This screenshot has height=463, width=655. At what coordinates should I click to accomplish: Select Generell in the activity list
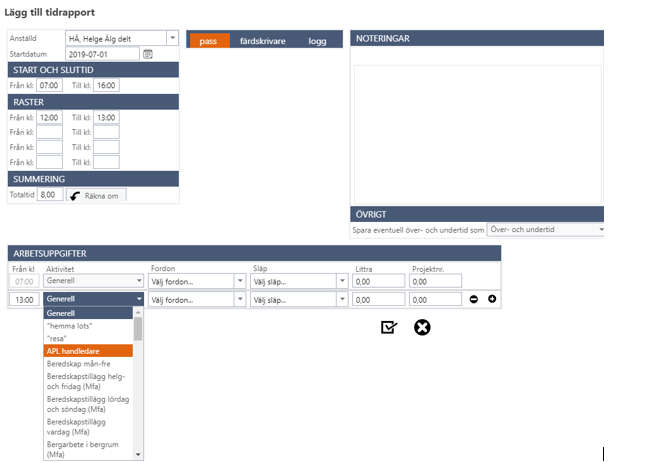click(x=88, y=313)
